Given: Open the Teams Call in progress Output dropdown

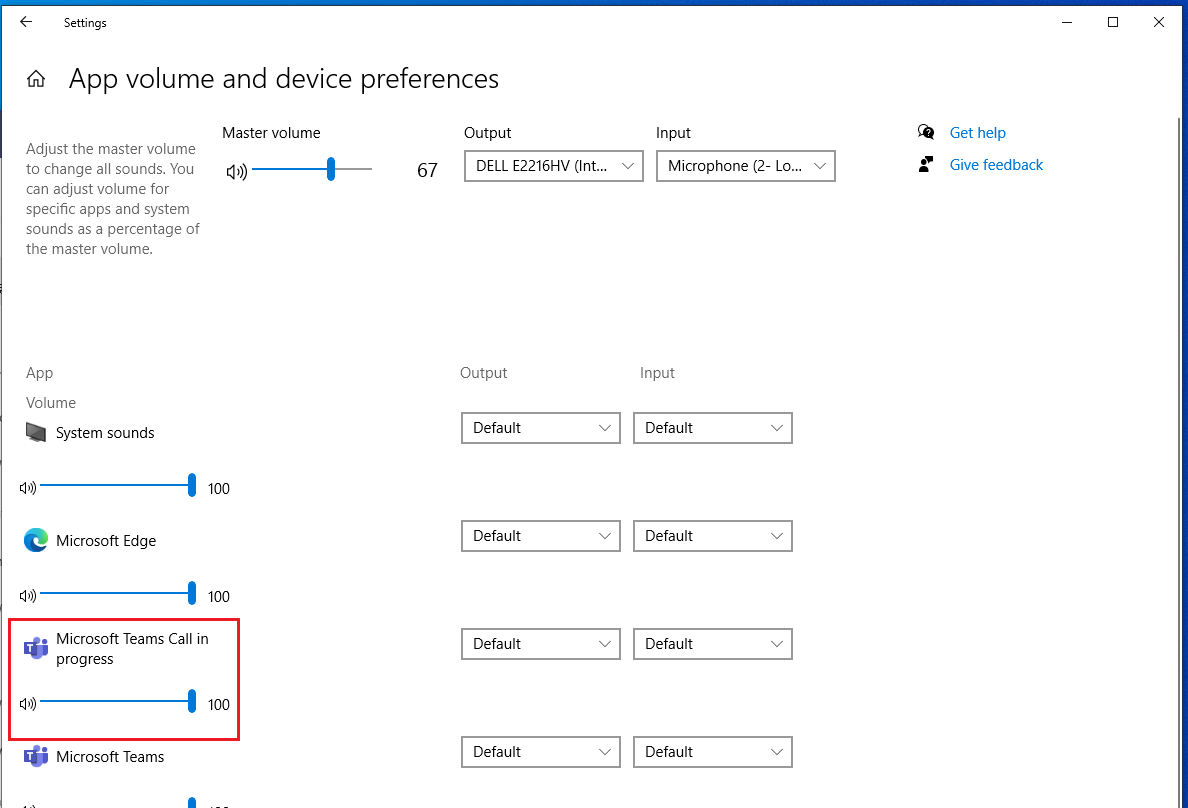Looking at the screenshot, I should [541, 644].
